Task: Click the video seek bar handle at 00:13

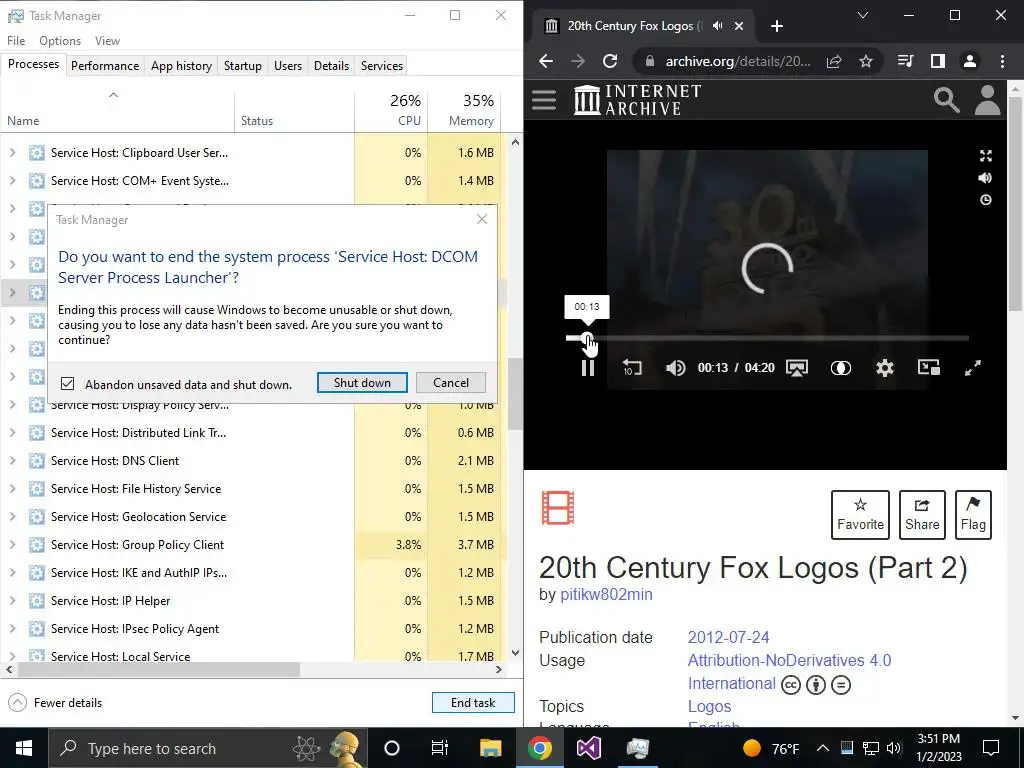Action: click(x=586, y=338)
